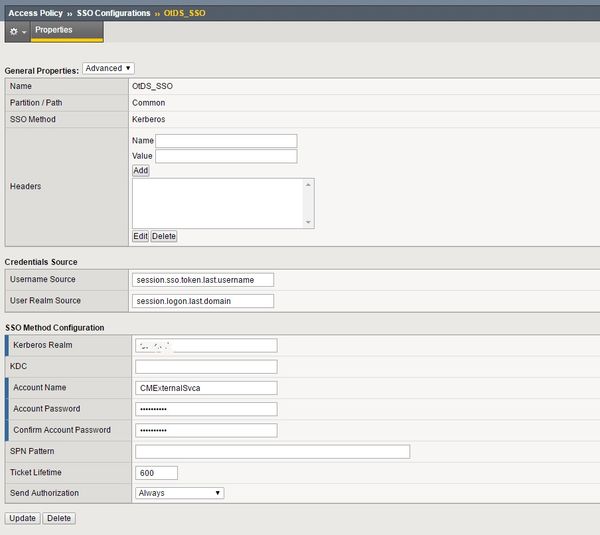The width and height of the screenshot is (600, 535).
Task: Click the Delete header button below list
Action: [x=164, y=236]
